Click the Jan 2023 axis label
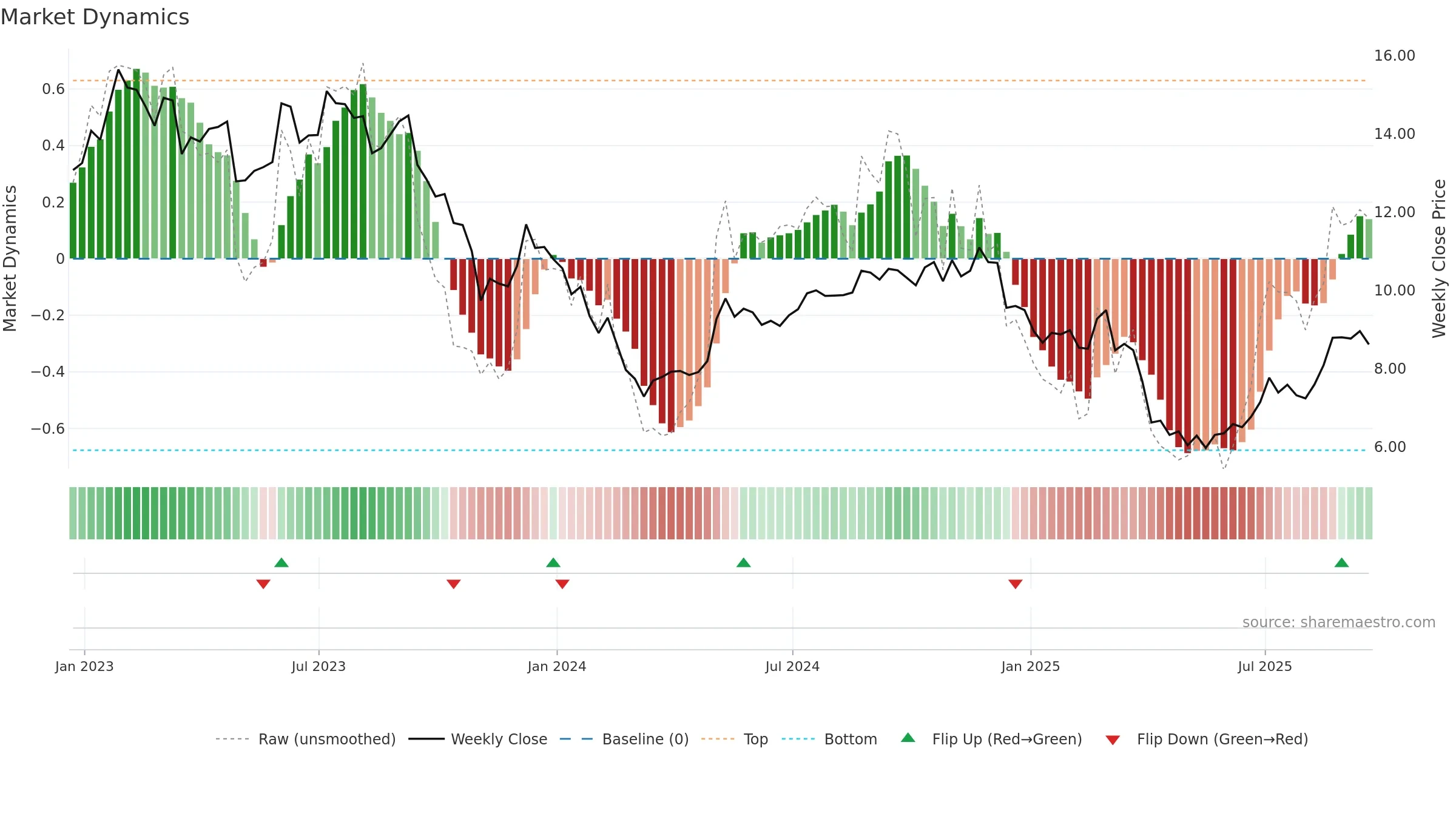 coord(84,666)
